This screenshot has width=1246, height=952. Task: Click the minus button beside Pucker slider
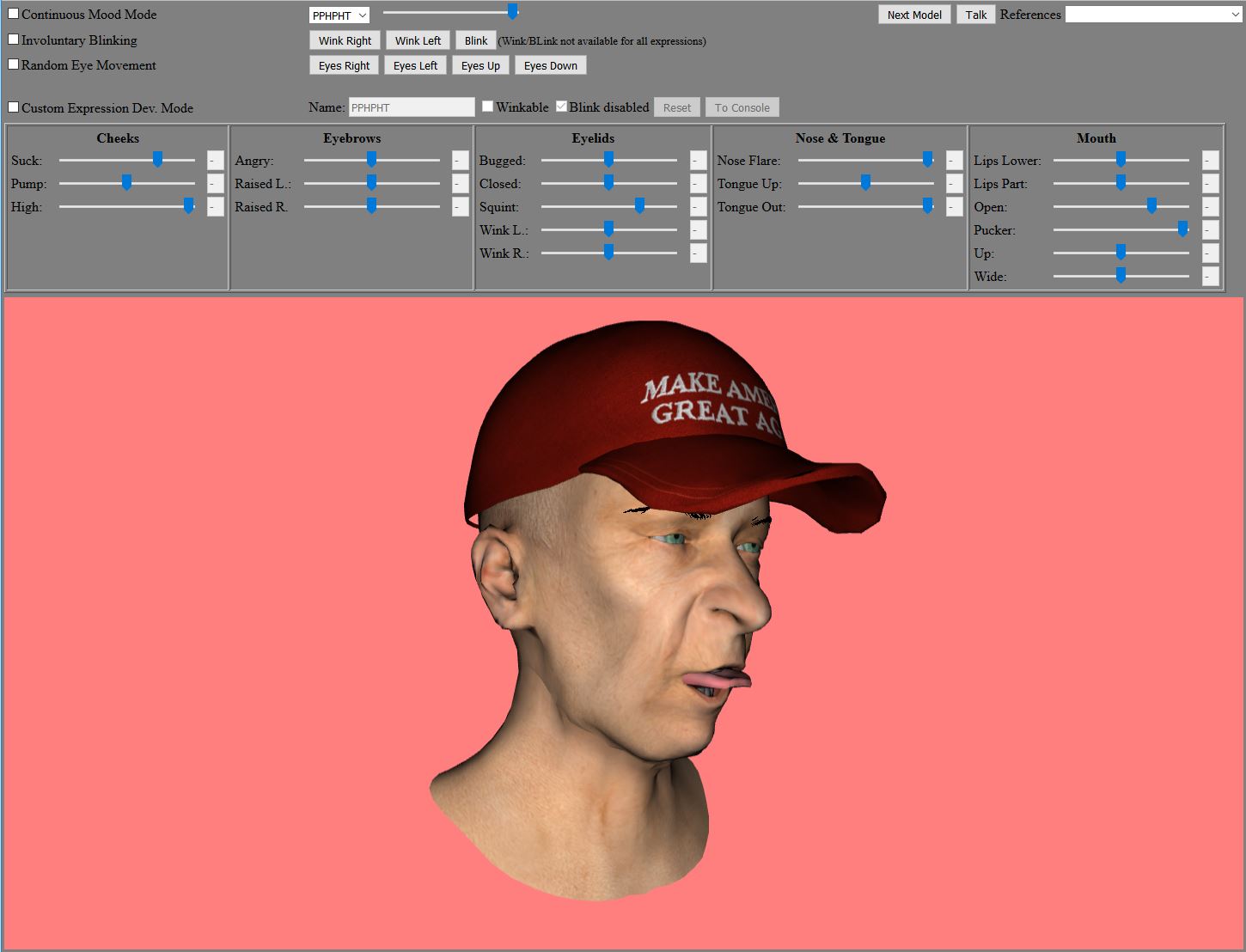click(x=1210, y=230)
